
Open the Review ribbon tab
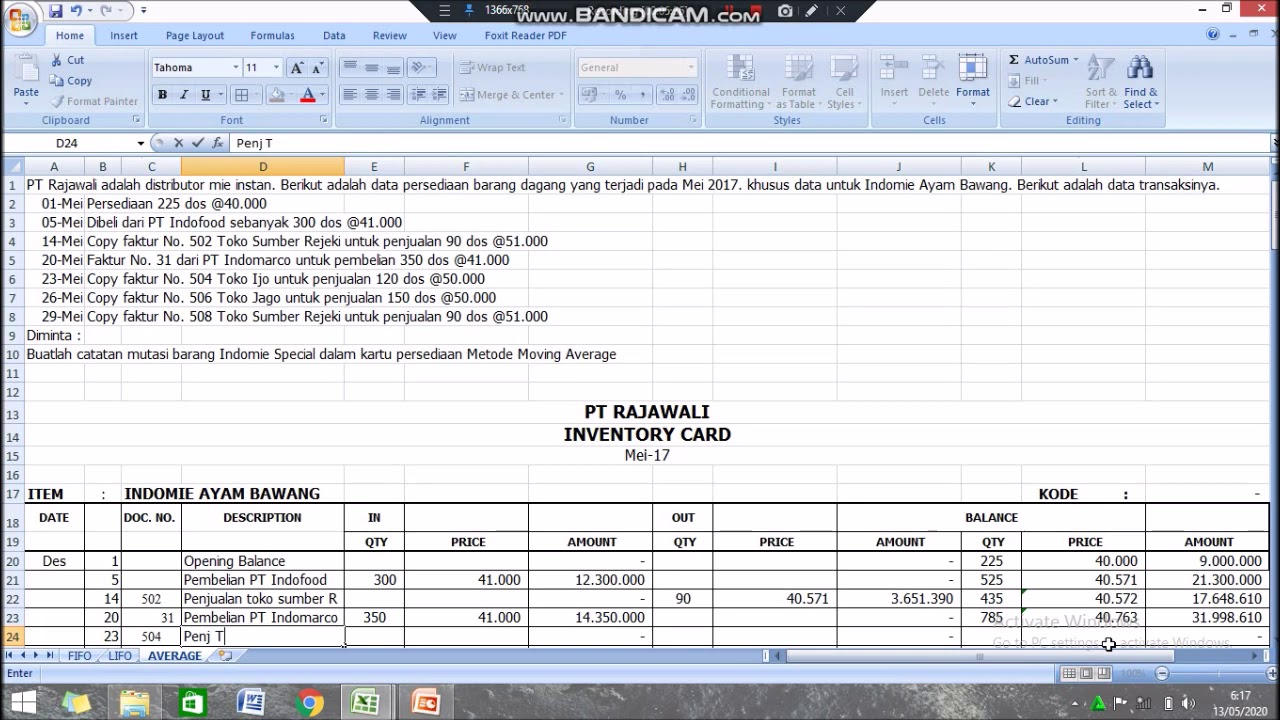(389, 35)
